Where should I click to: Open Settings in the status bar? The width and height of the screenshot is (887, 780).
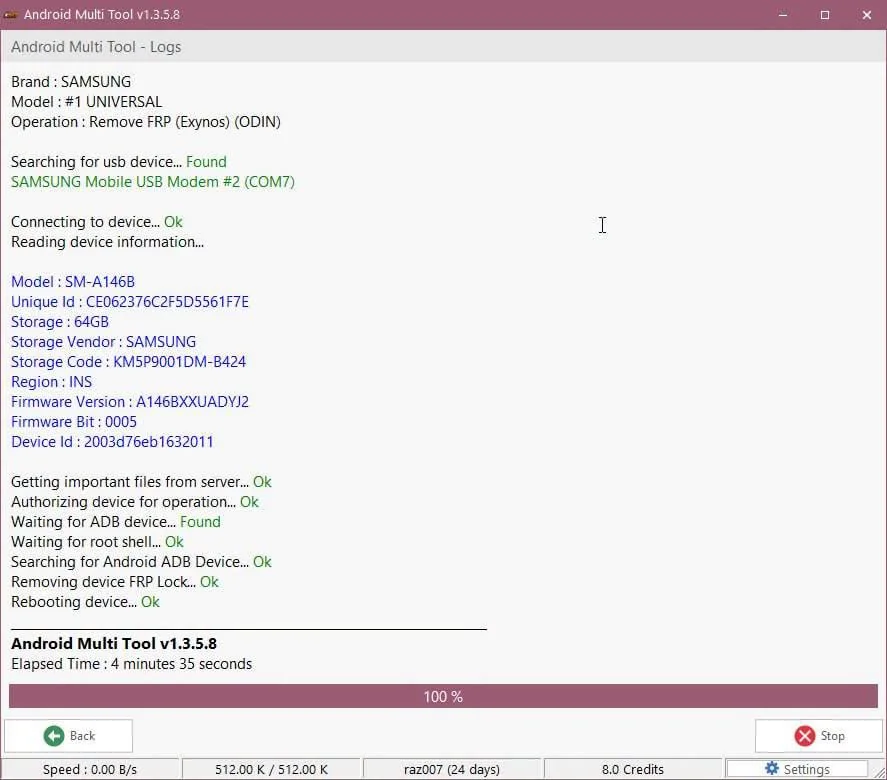[796, 769]
